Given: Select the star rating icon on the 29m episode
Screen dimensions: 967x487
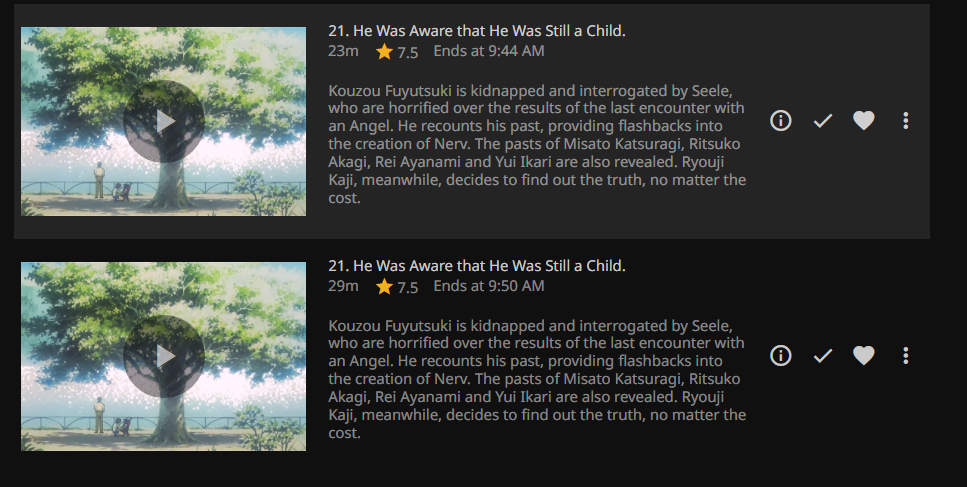Looking at the screenshot, I should tap(385, 287).
